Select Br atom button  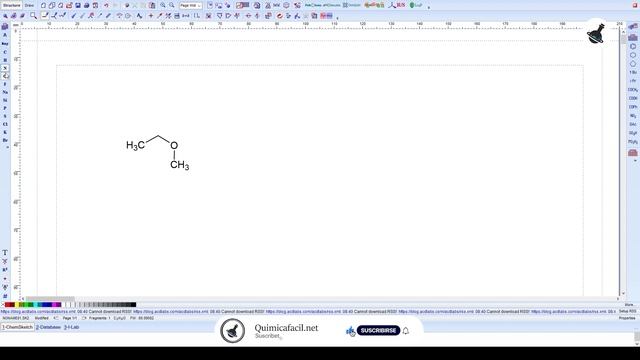pos(5,140)
